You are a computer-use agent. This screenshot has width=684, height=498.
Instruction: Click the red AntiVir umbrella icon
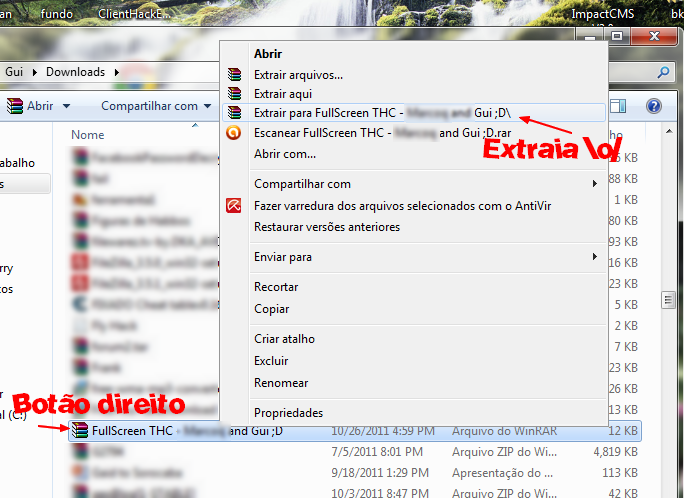tap(234, 205)
